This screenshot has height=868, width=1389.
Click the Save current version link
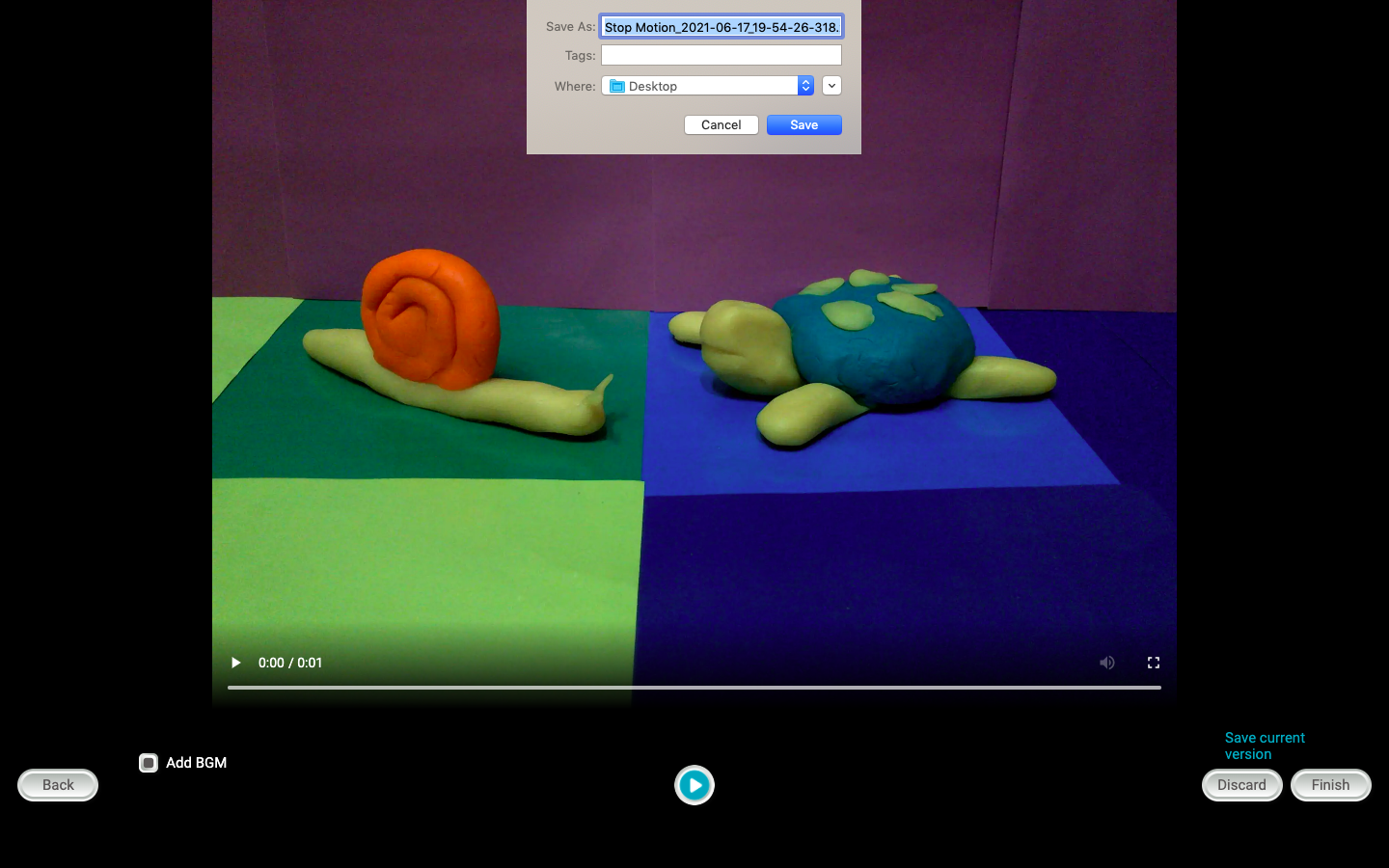coord(1264,746)
